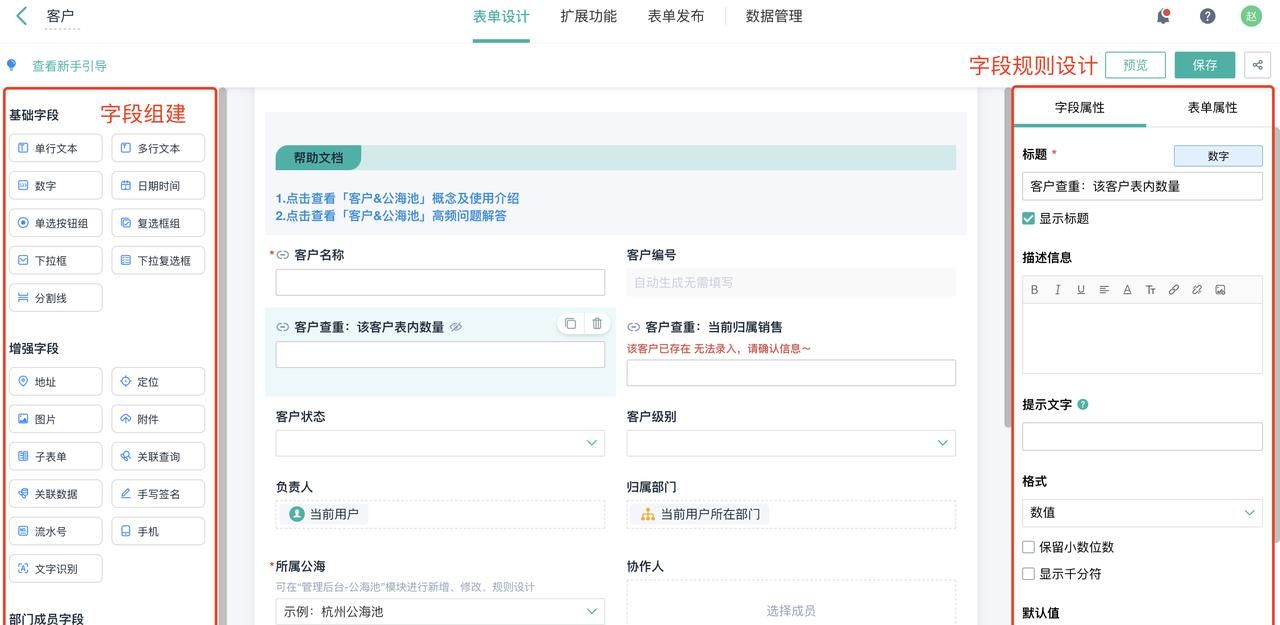Viewport: 1280px width, 625px height.
Task: Delete the 客户查重 field with trash icon
Action: pyautogui.click(x=595, y=322)
